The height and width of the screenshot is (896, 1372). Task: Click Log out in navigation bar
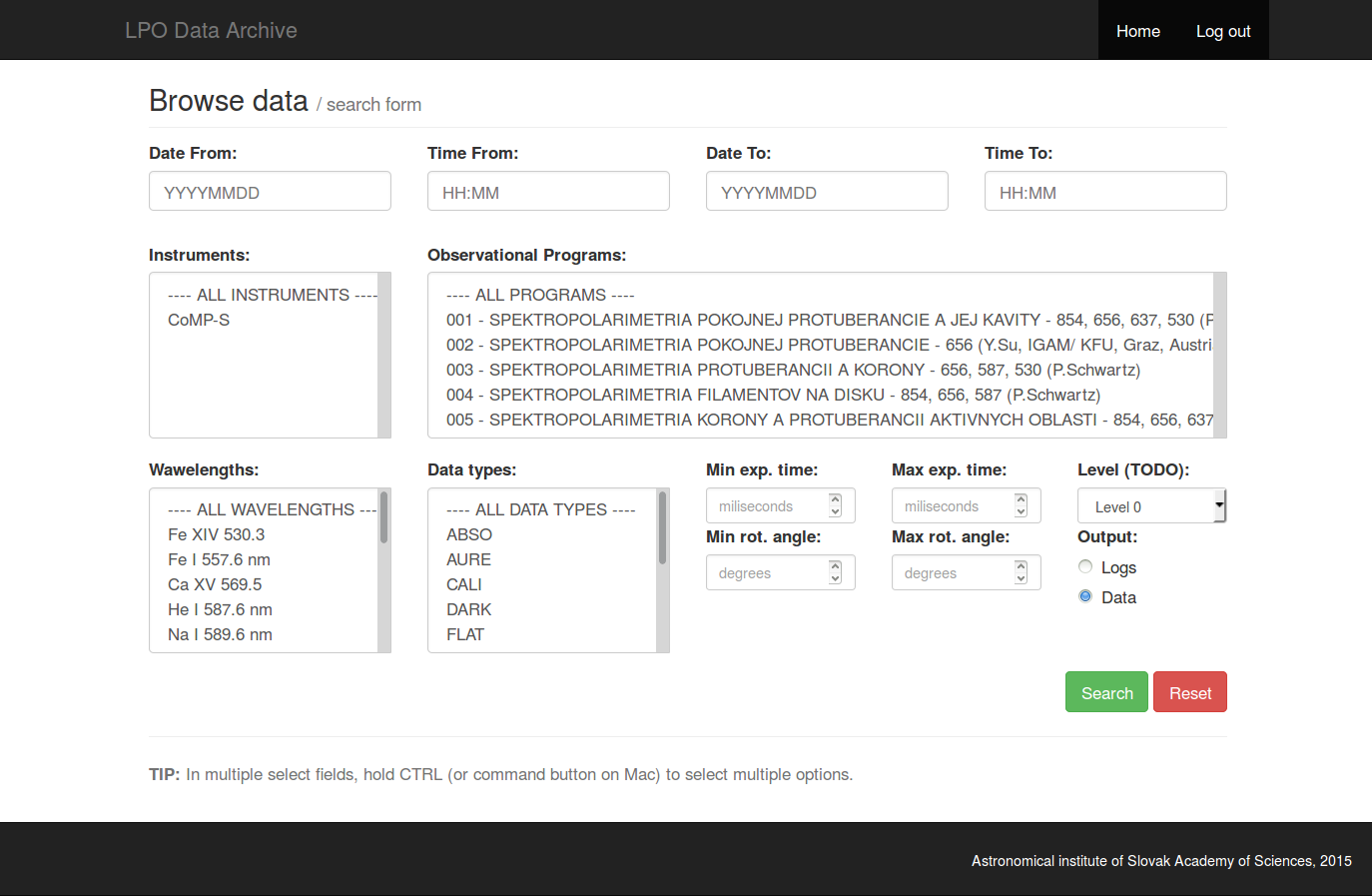point(1222,31)
